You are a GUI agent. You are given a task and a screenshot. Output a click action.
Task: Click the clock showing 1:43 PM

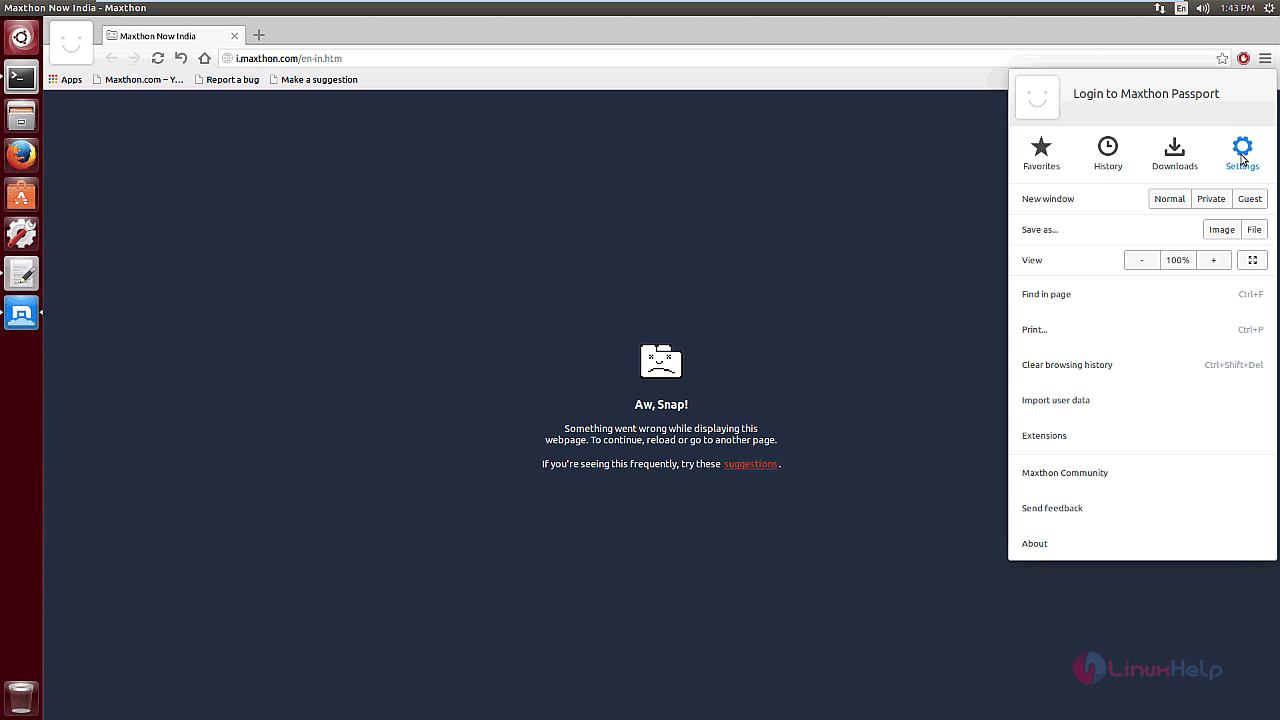click(1237, 8)
